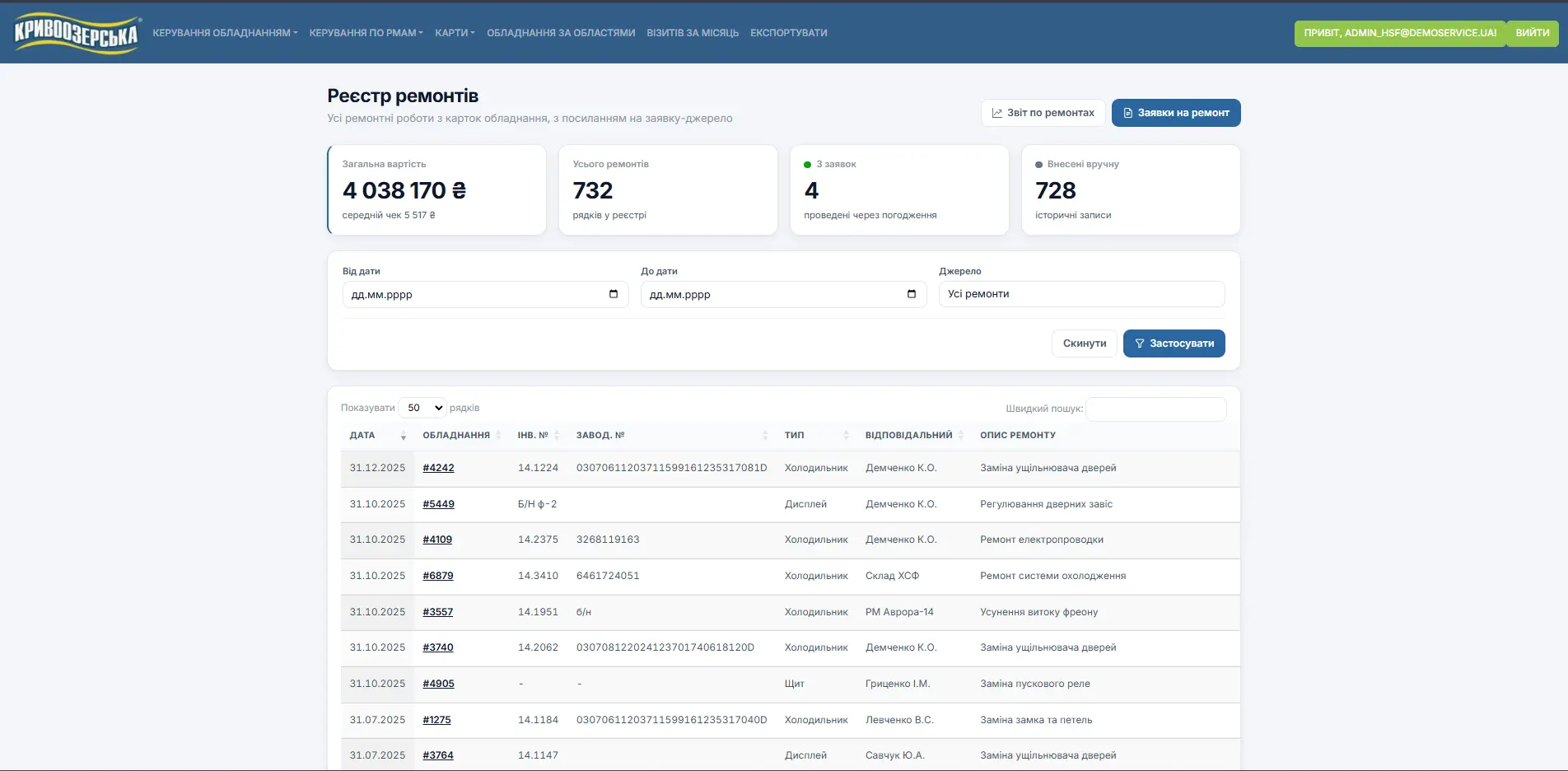
Task: Click Привіт admin user button
Action: (x=1400, y=33)
